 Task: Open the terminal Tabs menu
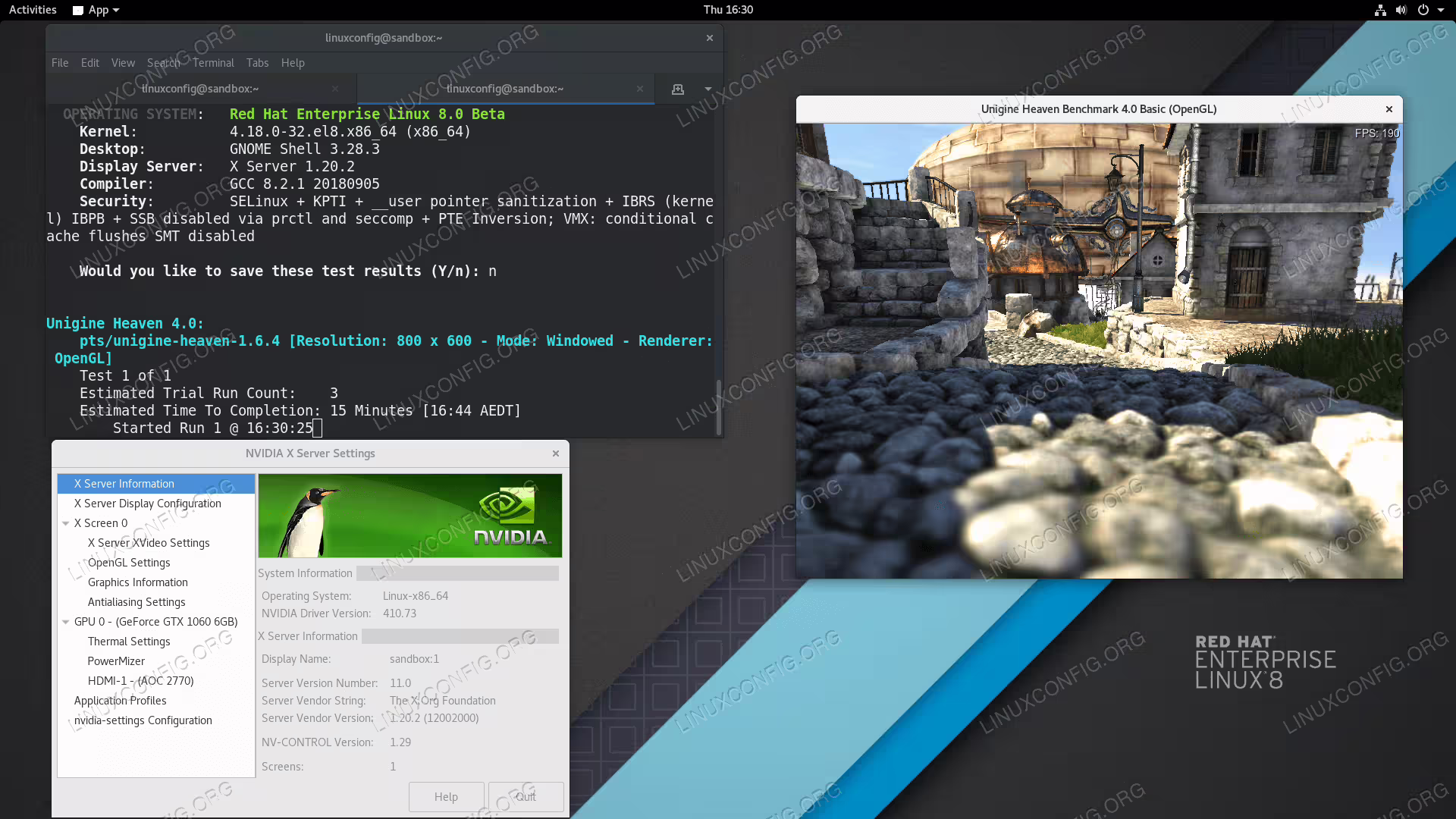(x=257, y=63)
